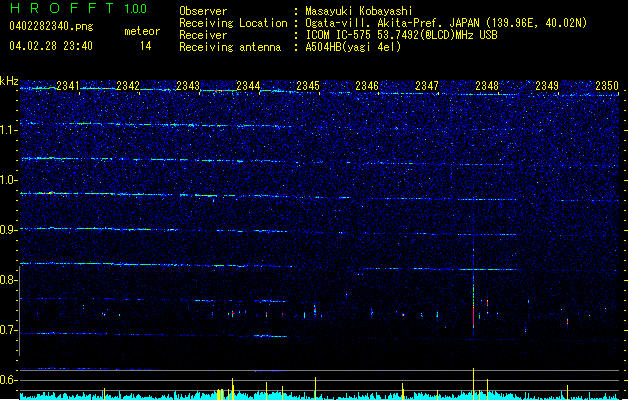Click the 2343 time marker

point(188,85)
